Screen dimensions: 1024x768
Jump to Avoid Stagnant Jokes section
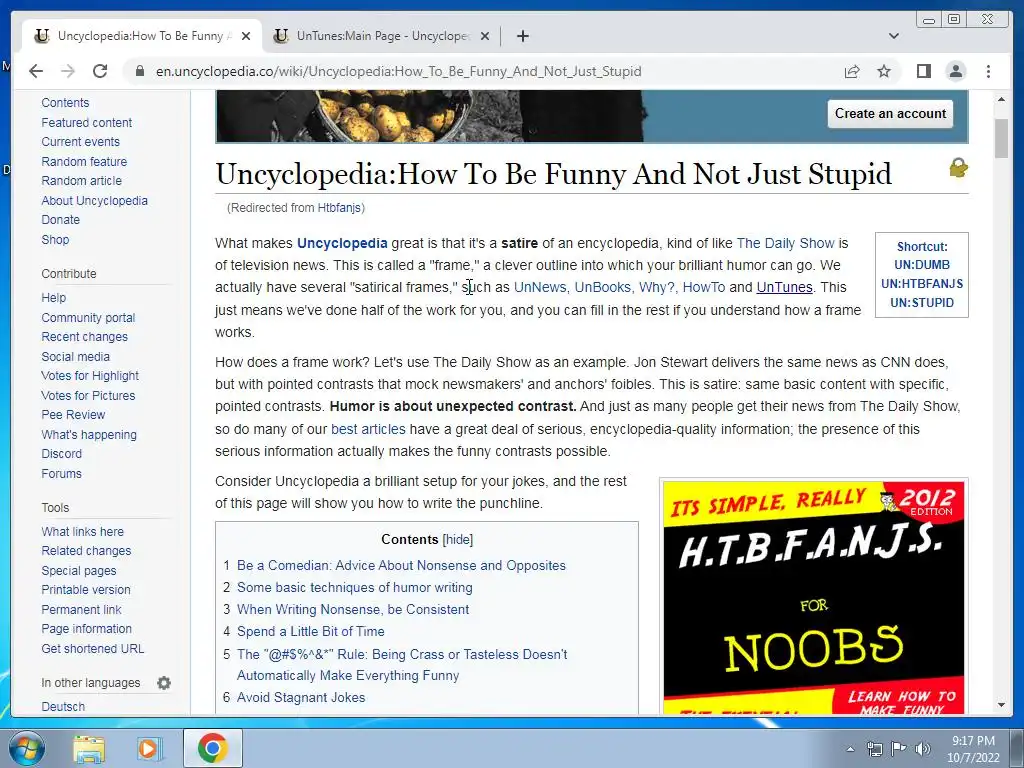coord(301,697)
